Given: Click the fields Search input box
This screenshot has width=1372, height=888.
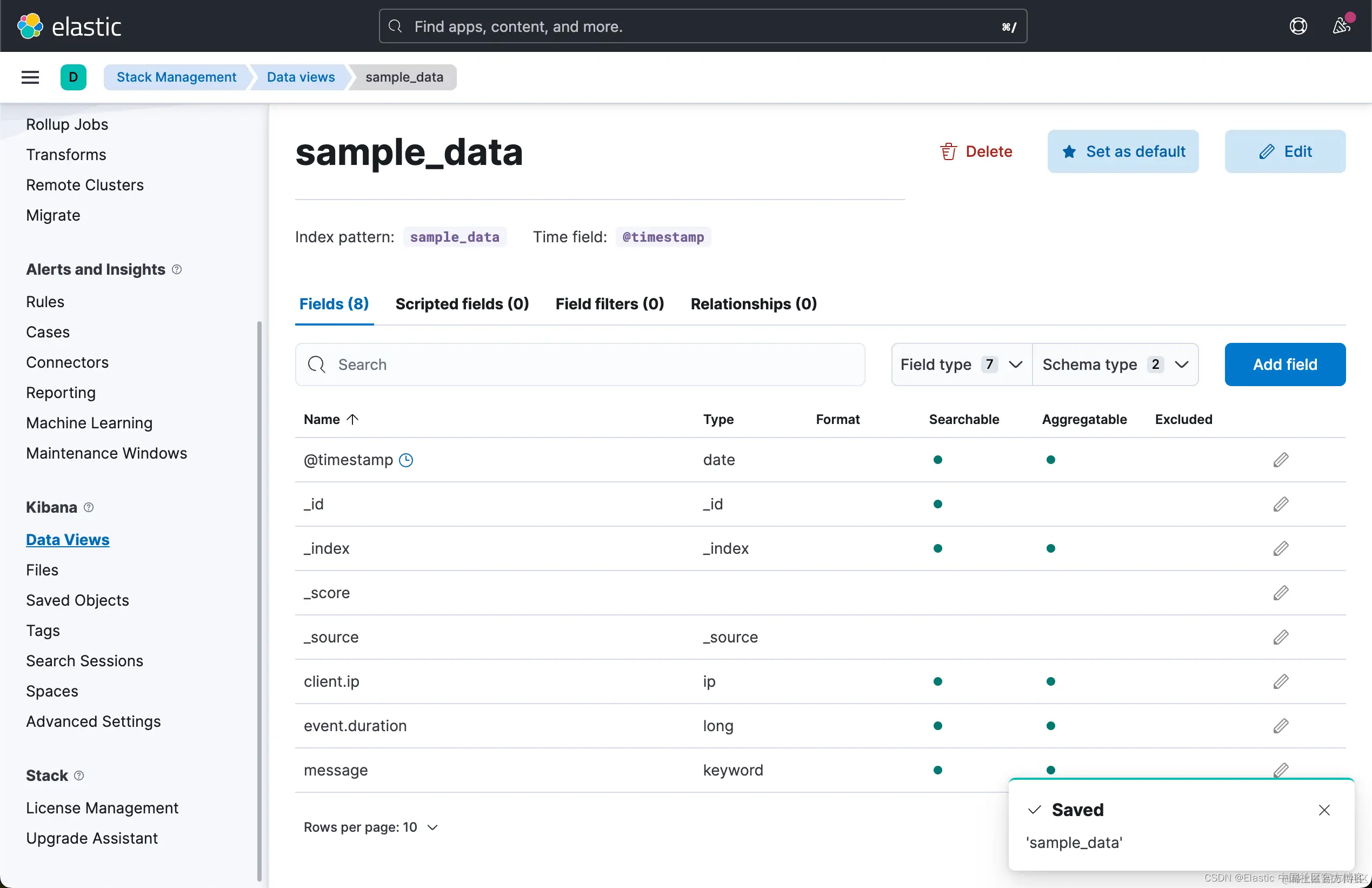Looking at the screenshot, I should [x=580, y=365].
